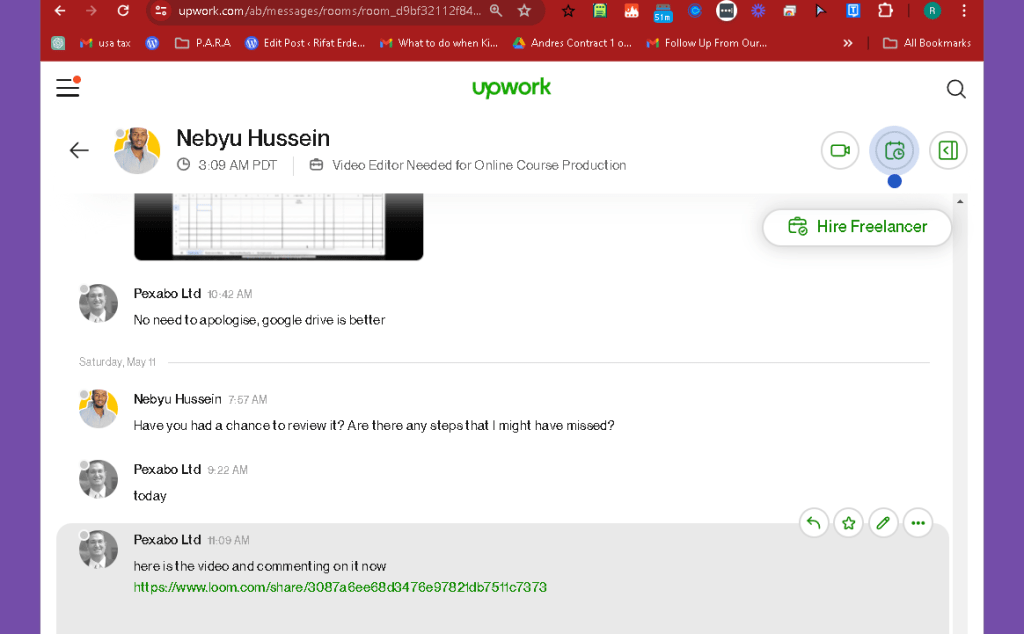Open Upwork search magnifier
Screen dimensions: 1024x634
(x=956, y=89)
